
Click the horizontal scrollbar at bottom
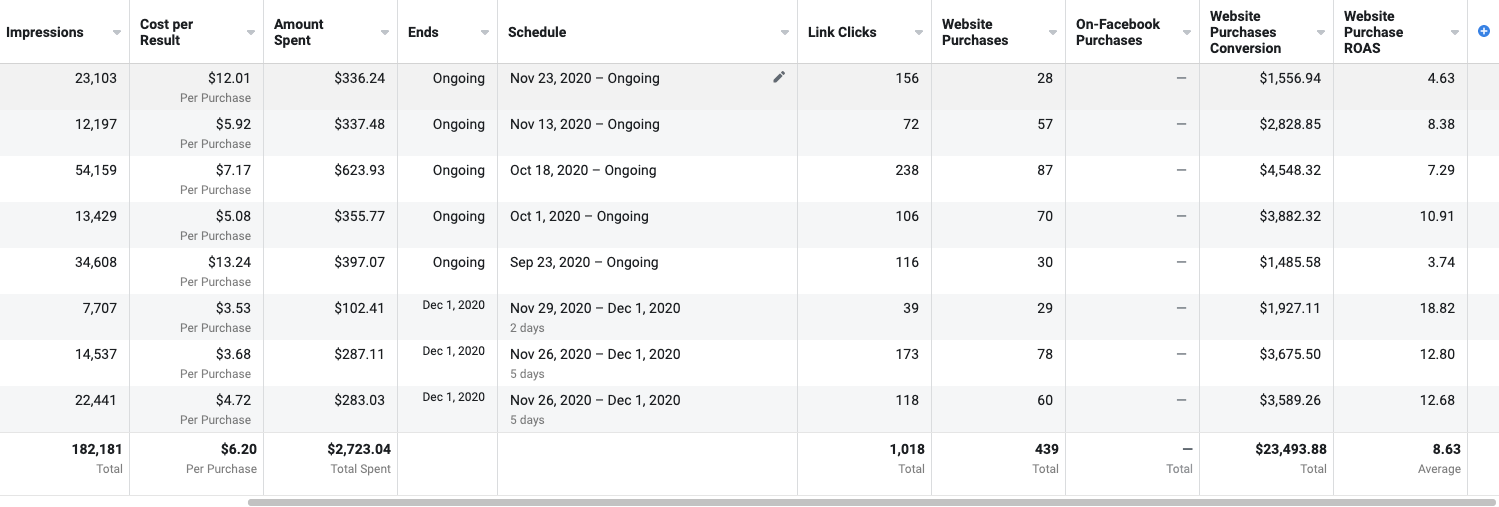pos(870,502)
